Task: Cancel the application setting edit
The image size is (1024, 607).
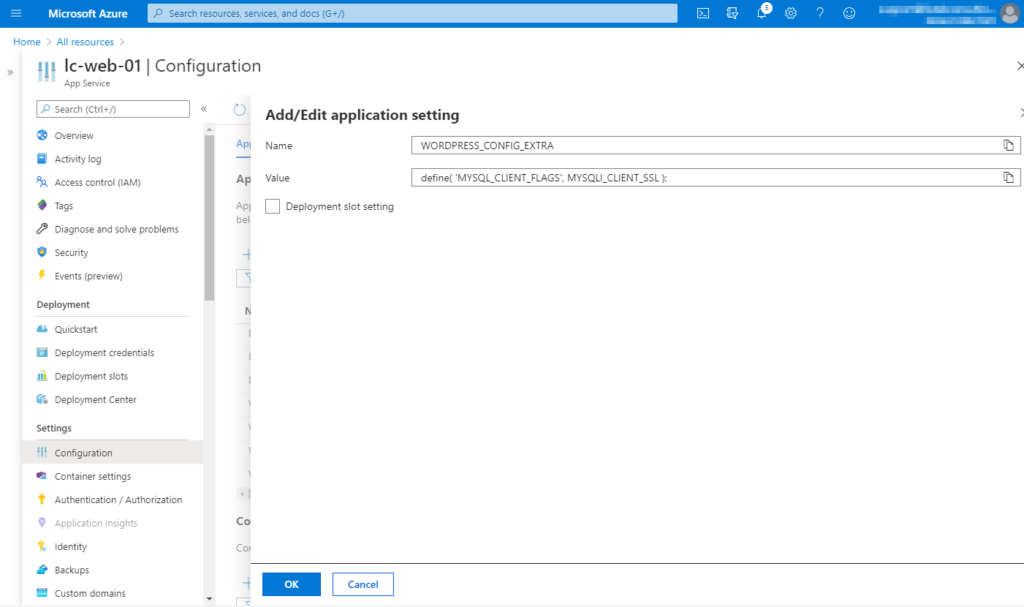Action: tap(362, 584)
